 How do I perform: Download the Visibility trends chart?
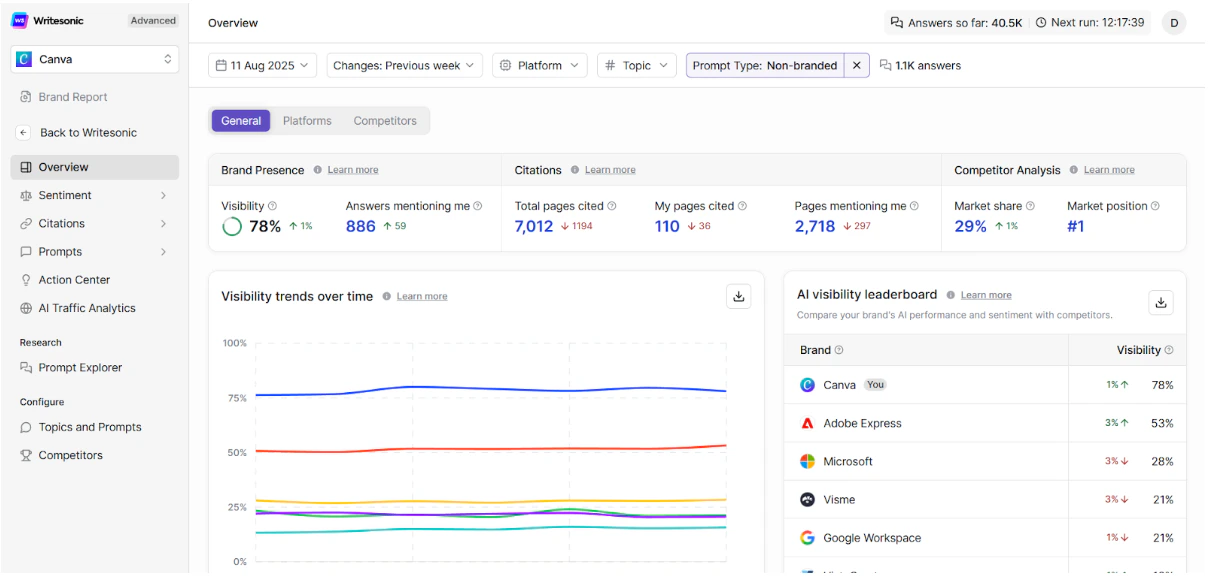tap(739, 296)
